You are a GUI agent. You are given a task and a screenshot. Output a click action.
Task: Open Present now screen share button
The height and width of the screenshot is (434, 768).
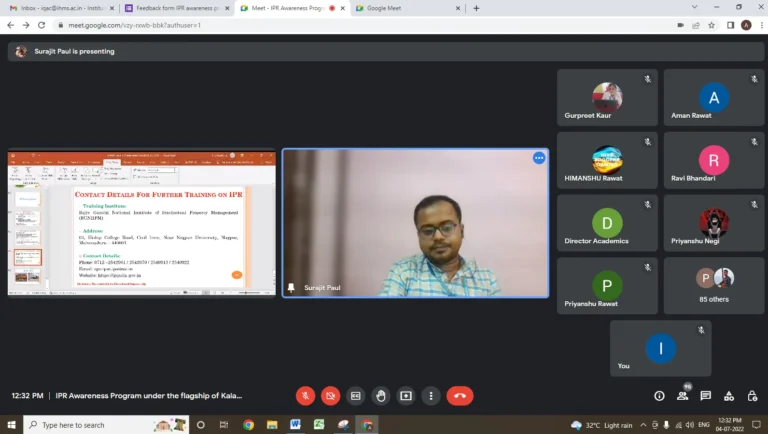click(x=406, y=396)
